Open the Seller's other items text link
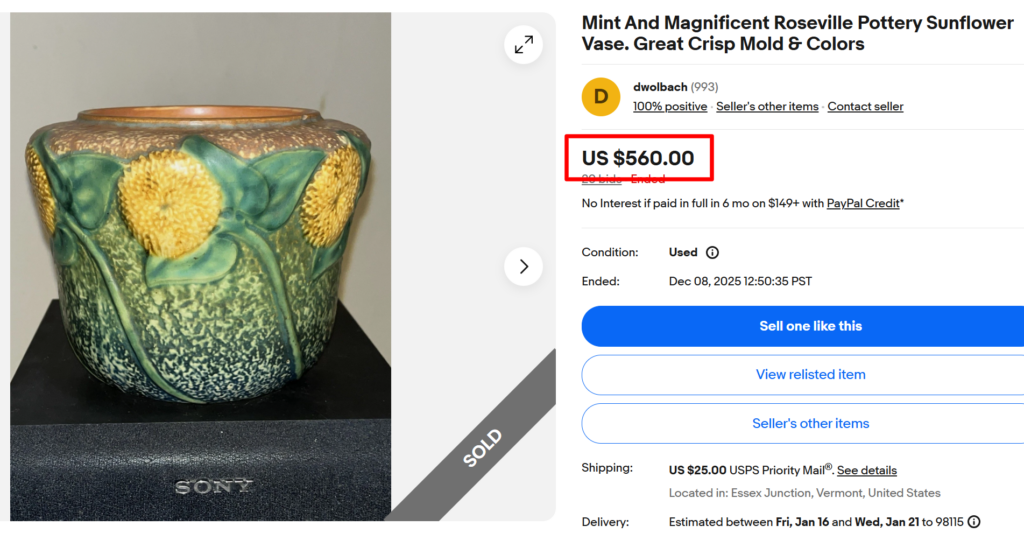This screenshot has height=533, width=1024. [x=767, y=107]
